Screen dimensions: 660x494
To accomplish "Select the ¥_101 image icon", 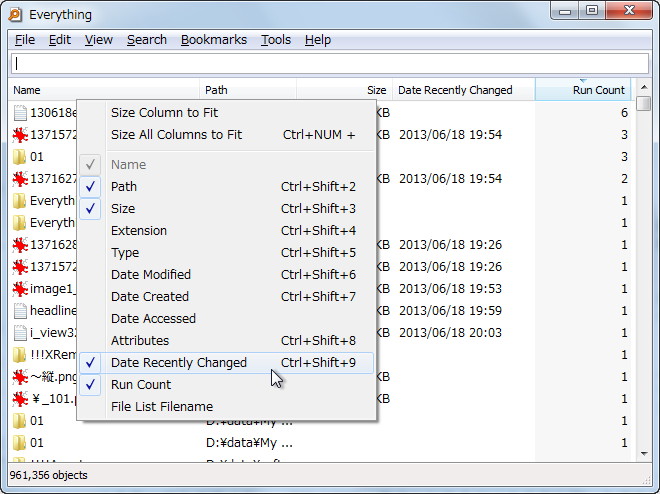I will point(20,399).
